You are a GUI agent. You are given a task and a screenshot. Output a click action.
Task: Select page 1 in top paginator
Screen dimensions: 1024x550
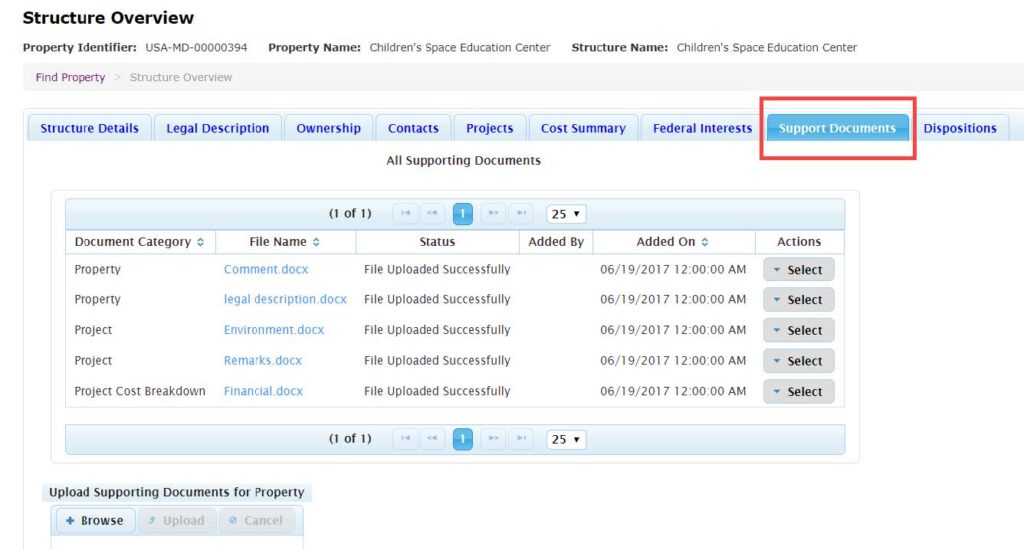[x=463, y=214]
